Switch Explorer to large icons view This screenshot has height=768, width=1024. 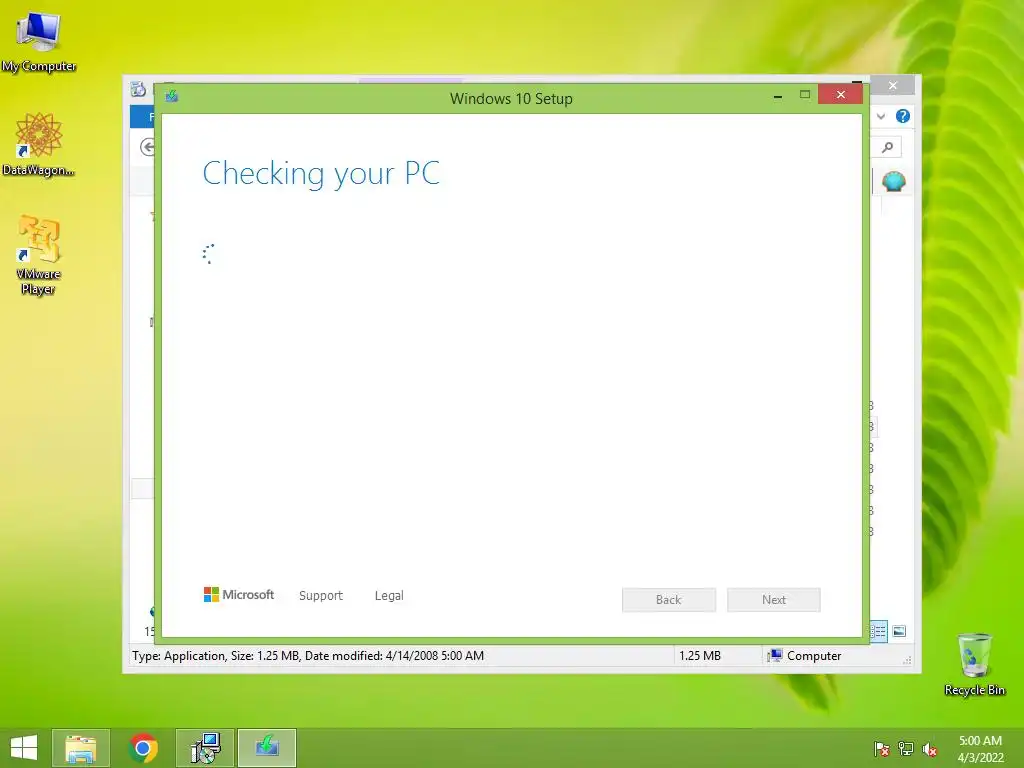pos(899,631)
